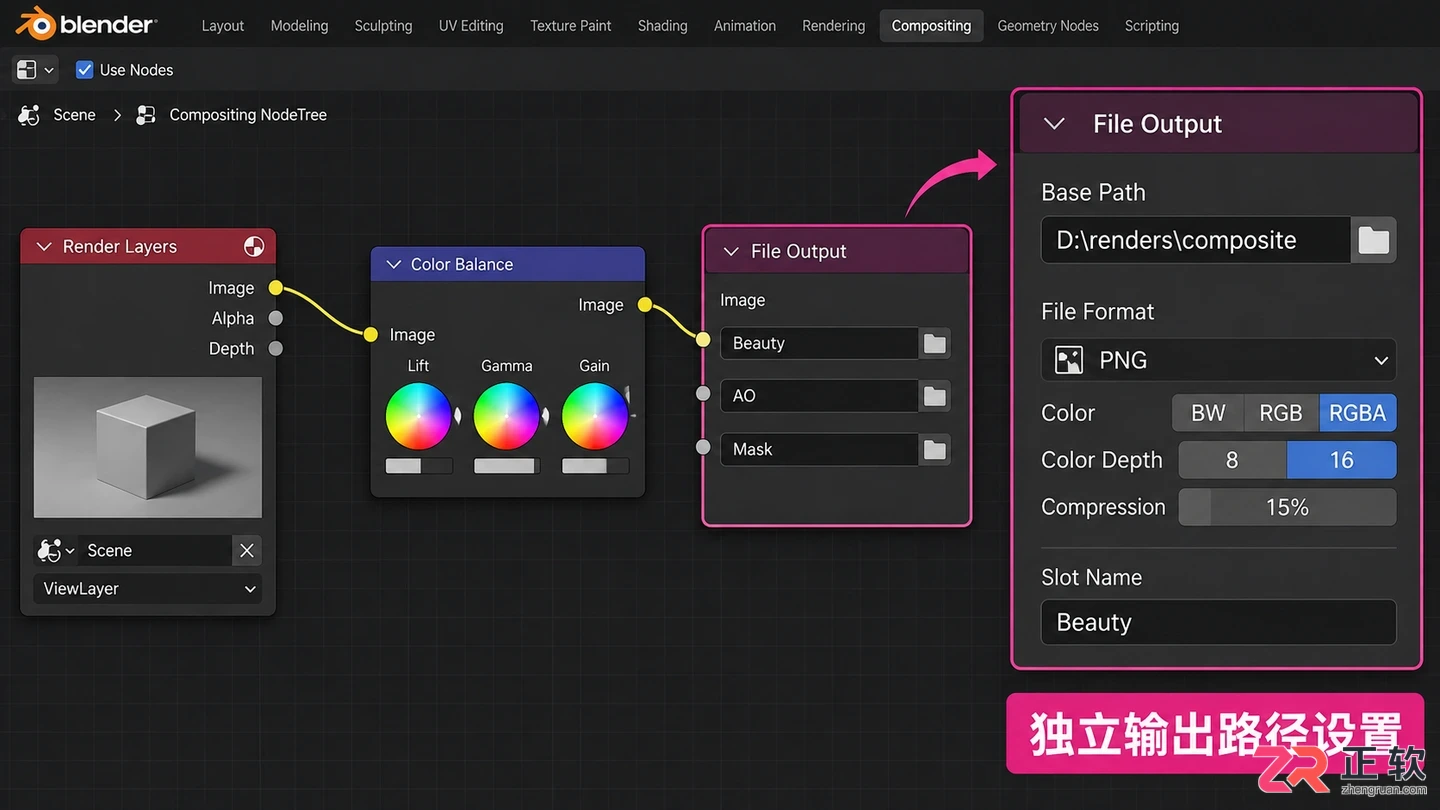This screenshot has width=1440, height=810.
Task: Collapse the Render Layers node
Action: [44, 247]
